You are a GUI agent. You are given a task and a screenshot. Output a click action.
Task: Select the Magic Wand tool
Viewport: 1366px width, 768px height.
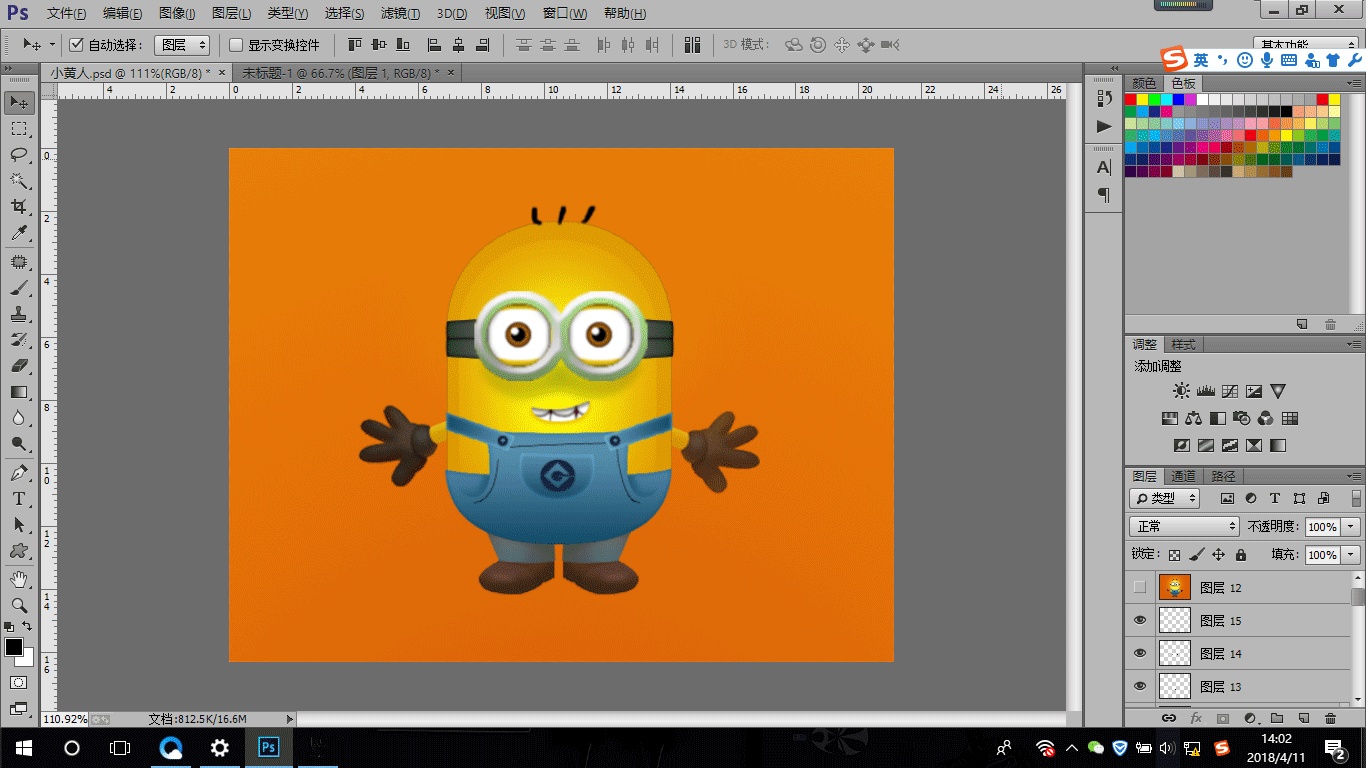click(x=19, y=180)
